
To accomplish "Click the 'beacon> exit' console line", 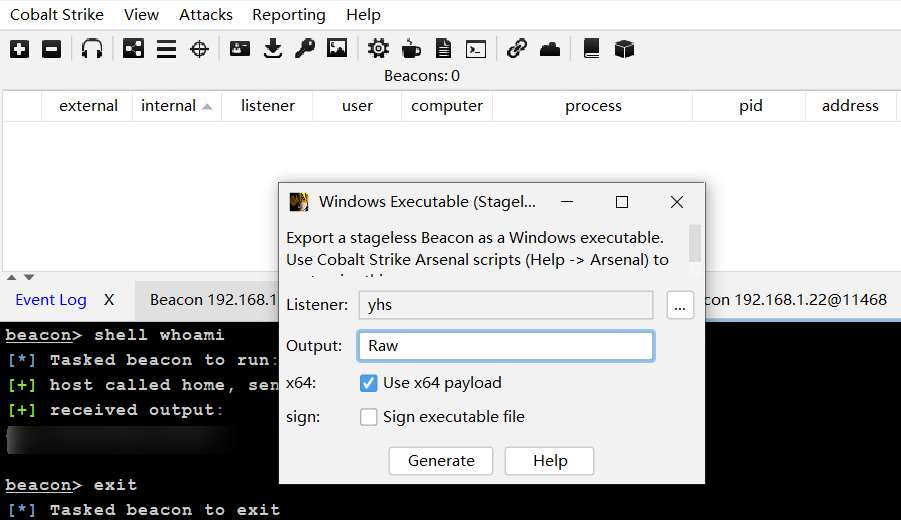I will click(71, 485).
